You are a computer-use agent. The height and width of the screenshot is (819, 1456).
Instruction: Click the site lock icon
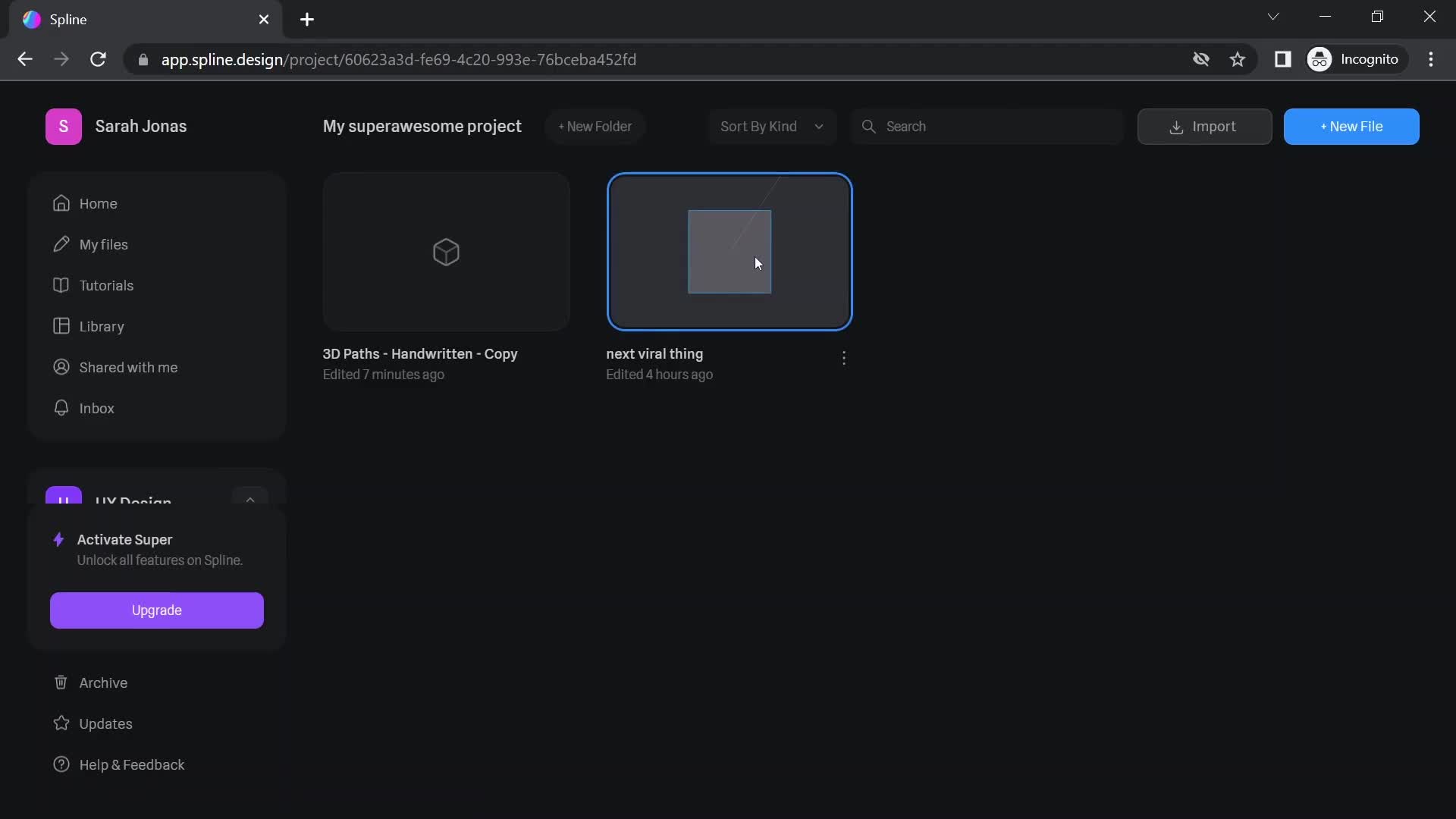143,59
